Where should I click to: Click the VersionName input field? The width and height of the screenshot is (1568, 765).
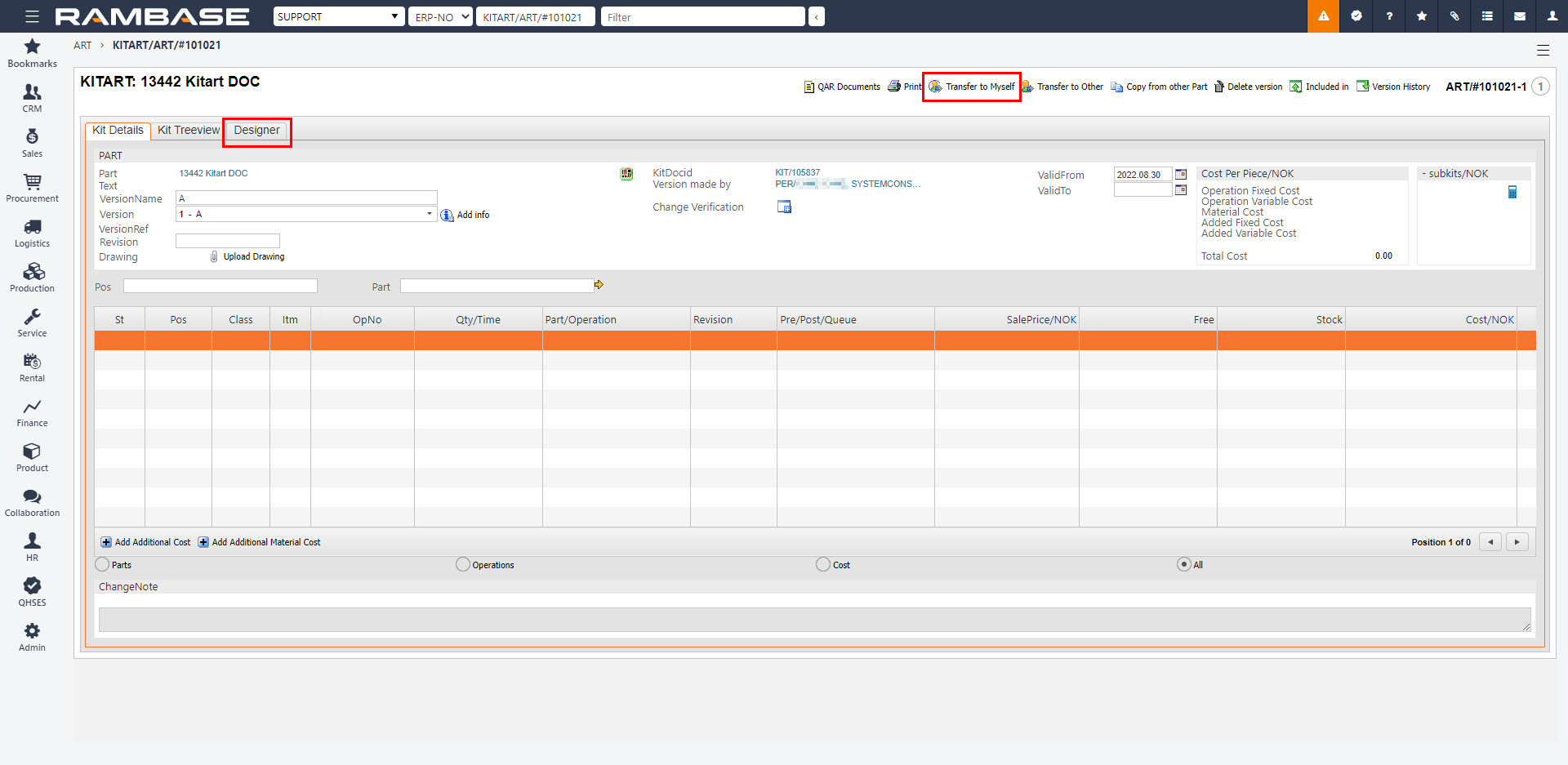(x=306, y=198)
